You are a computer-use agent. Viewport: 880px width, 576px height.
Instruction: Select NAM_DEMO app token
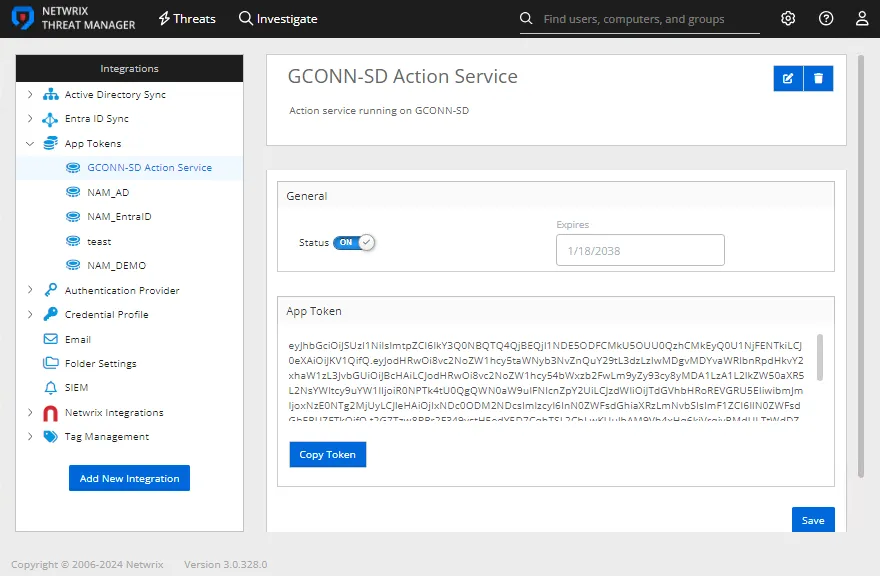[x=116, y=266]
